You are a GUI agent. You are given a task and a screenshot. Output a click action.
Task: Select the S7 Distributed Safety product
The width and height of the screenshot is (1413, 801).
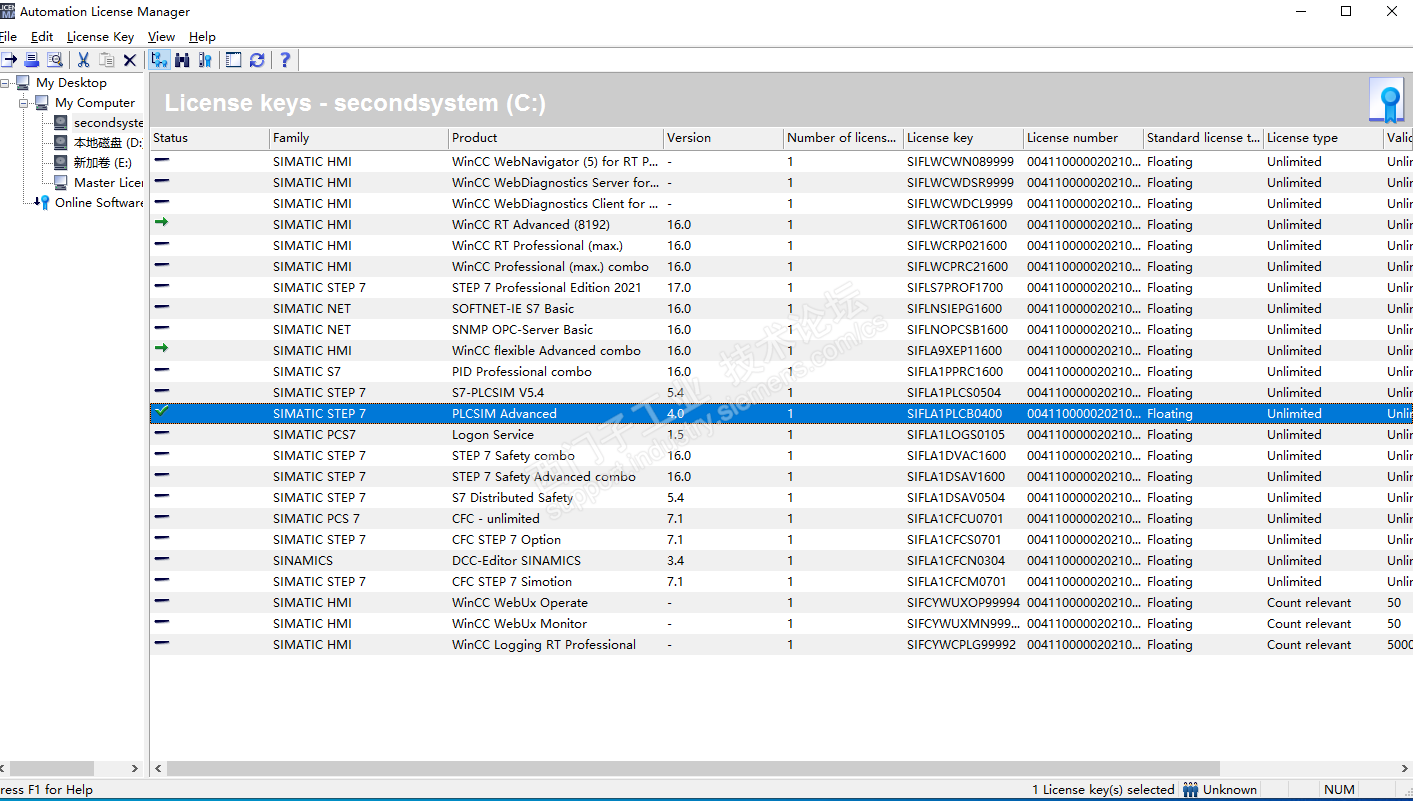pos(513,497)
